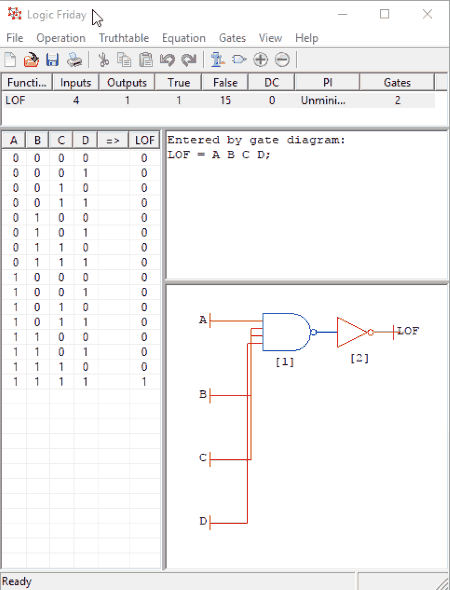Click the Redo arrow icon
Viewport: 450px width, 590px height.
point(189,59)
